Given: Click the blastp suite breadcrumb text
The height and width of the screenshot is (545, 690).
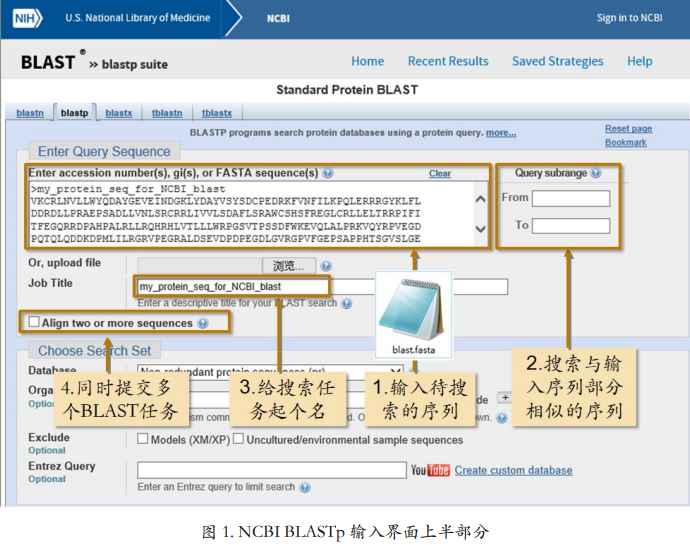Looking at the screenshot, I should coord(135,65).
